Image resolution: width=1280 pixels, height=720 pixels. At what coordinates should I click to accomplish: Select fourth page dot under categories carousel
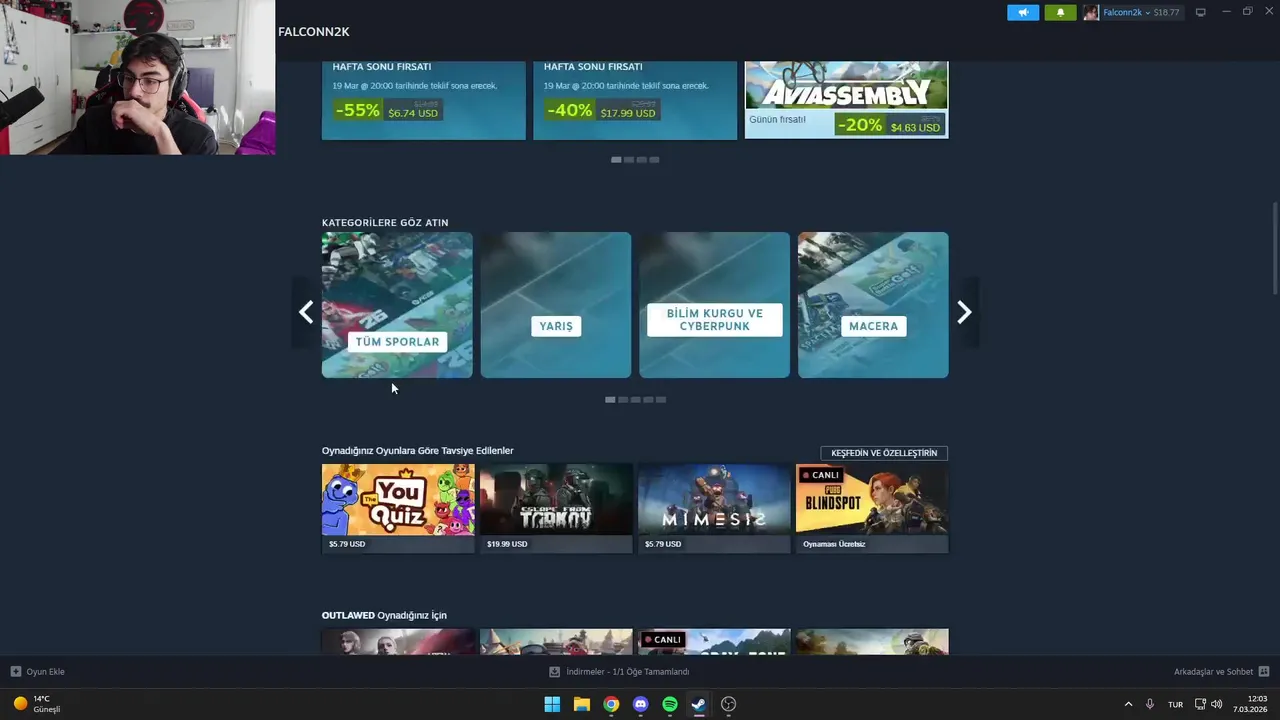click(648, 400)
